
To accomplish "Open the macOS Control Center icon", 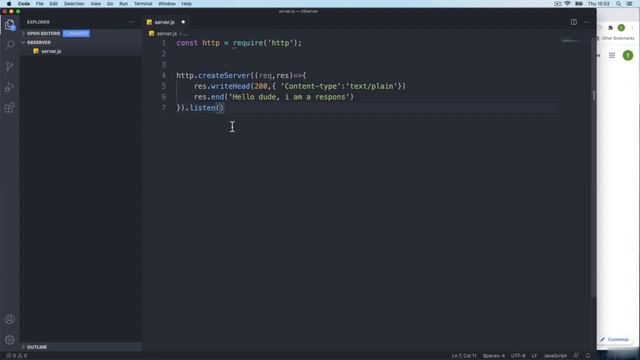I will (629, 4).
